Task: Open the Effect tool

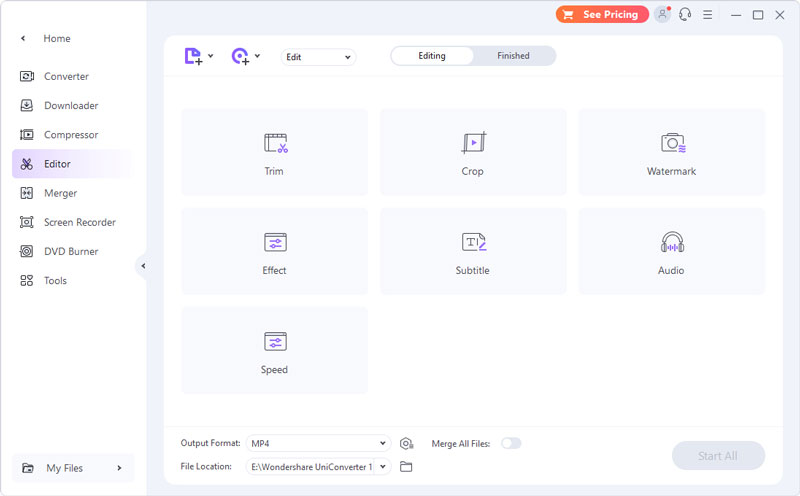Action: [x=274, y=251]
